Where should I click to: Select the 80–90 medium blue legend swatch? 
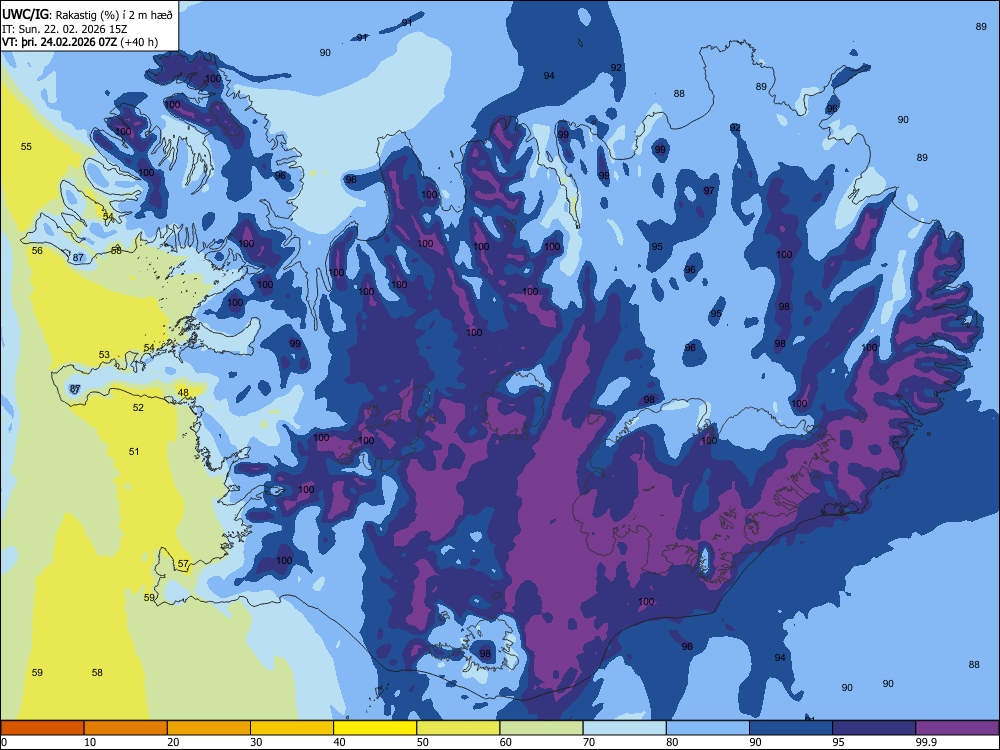[708, 728]
